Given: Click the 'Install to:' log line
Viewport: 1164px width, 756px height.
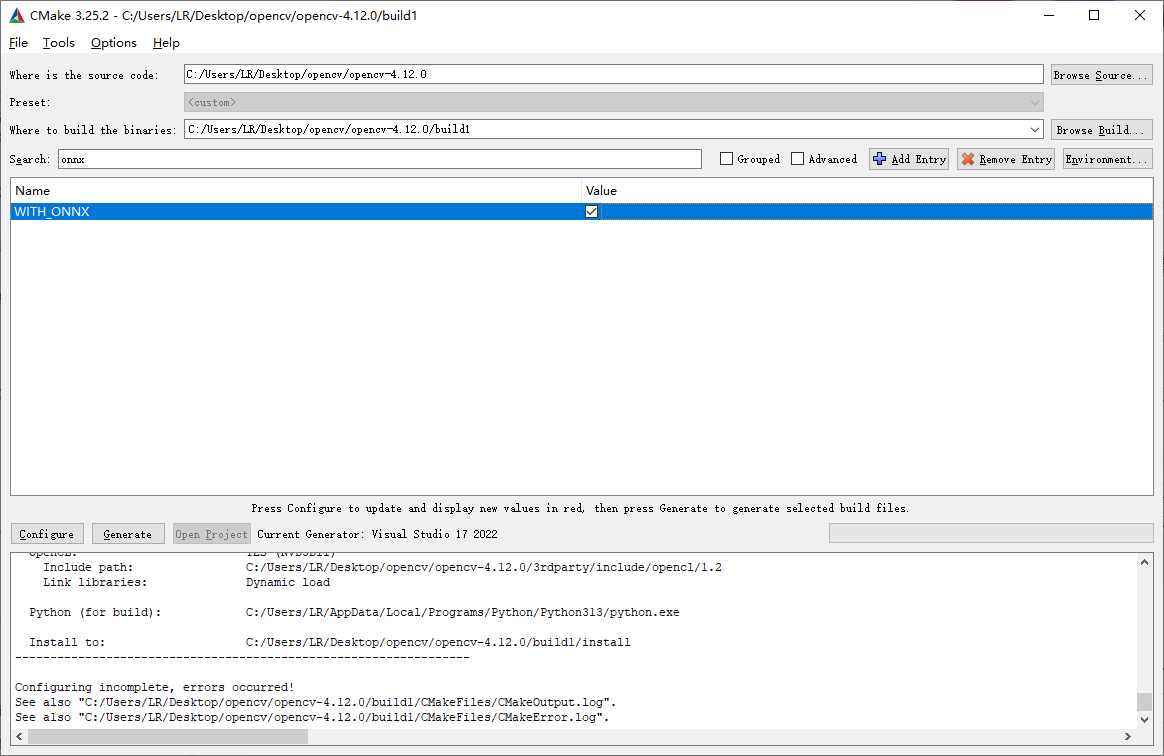Looking at the screenshot, I should [x=330, y=642].
